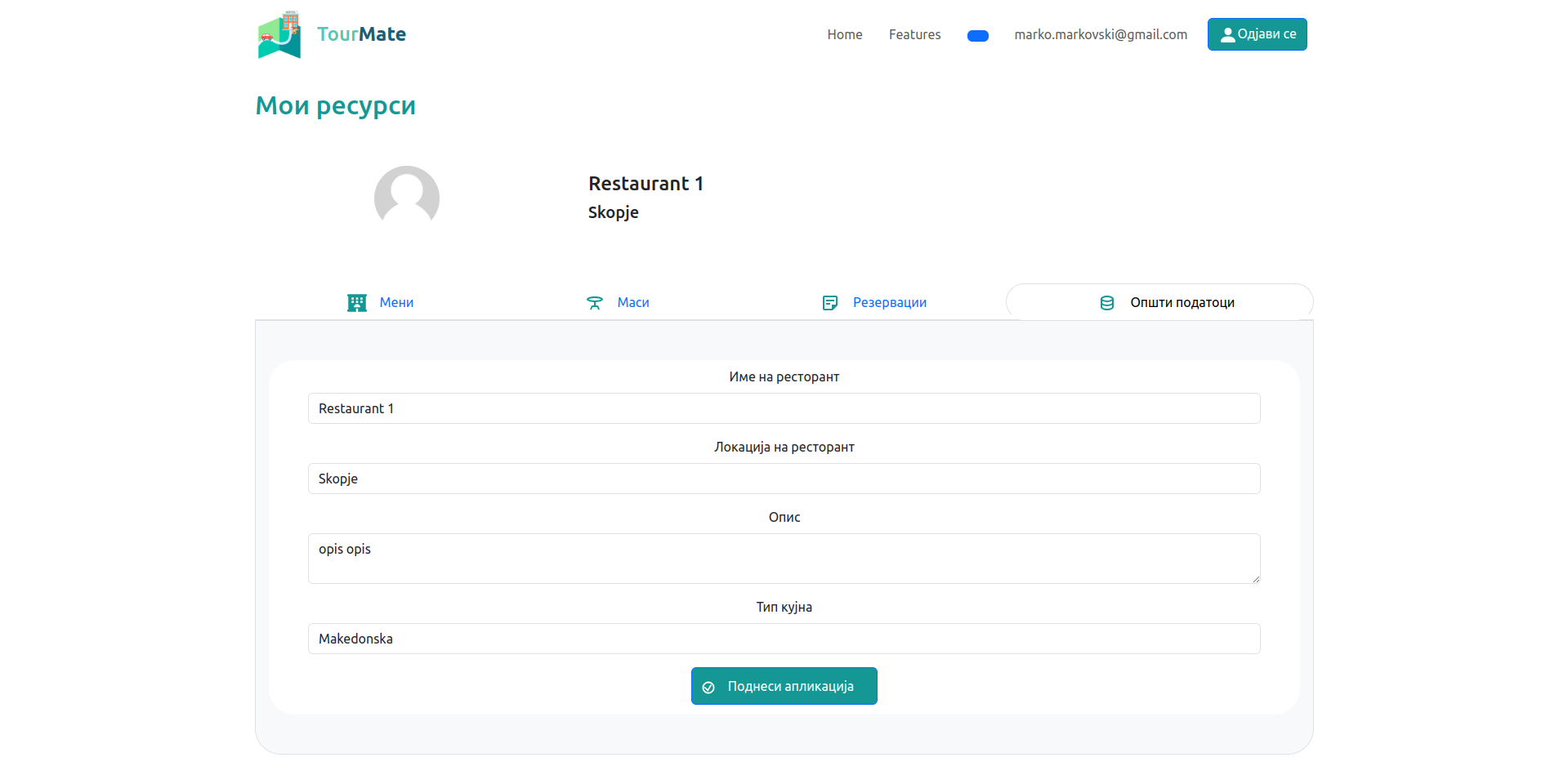Click the TourMate map logo icon
The height and width of the screenshot is (775, 1568).
pos(279,35)
